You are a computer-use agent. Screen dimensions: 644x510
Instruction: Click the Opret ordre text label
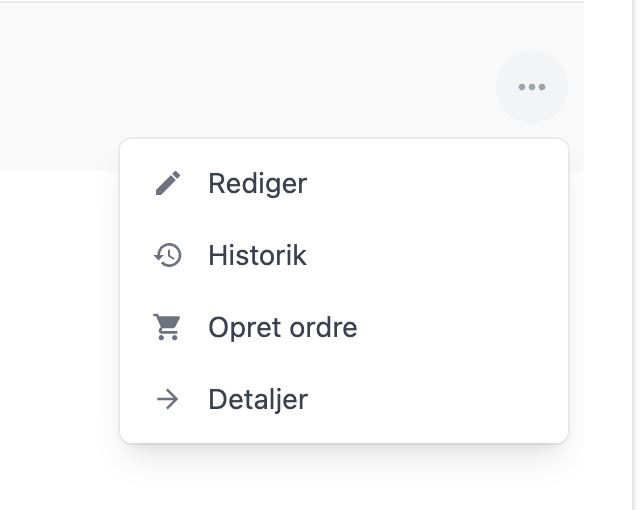282,328
